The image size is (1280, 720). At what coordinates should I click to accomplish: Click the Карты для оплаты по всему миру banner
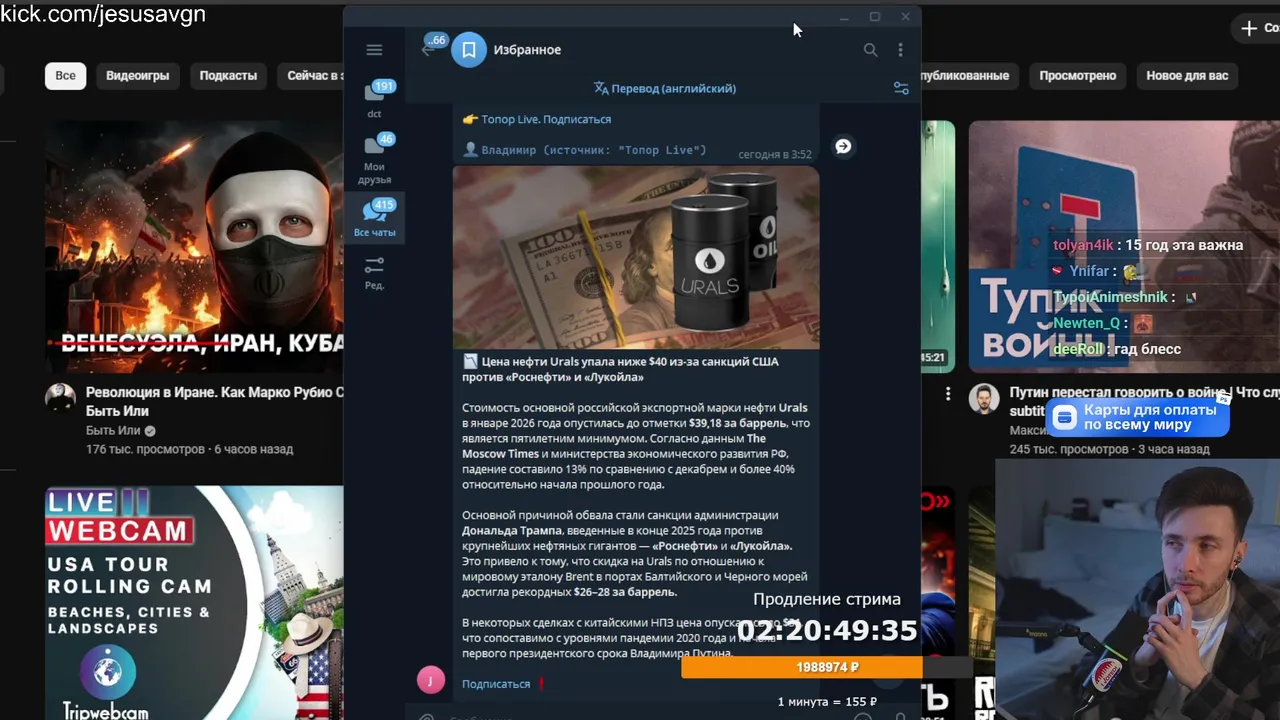1138,417
